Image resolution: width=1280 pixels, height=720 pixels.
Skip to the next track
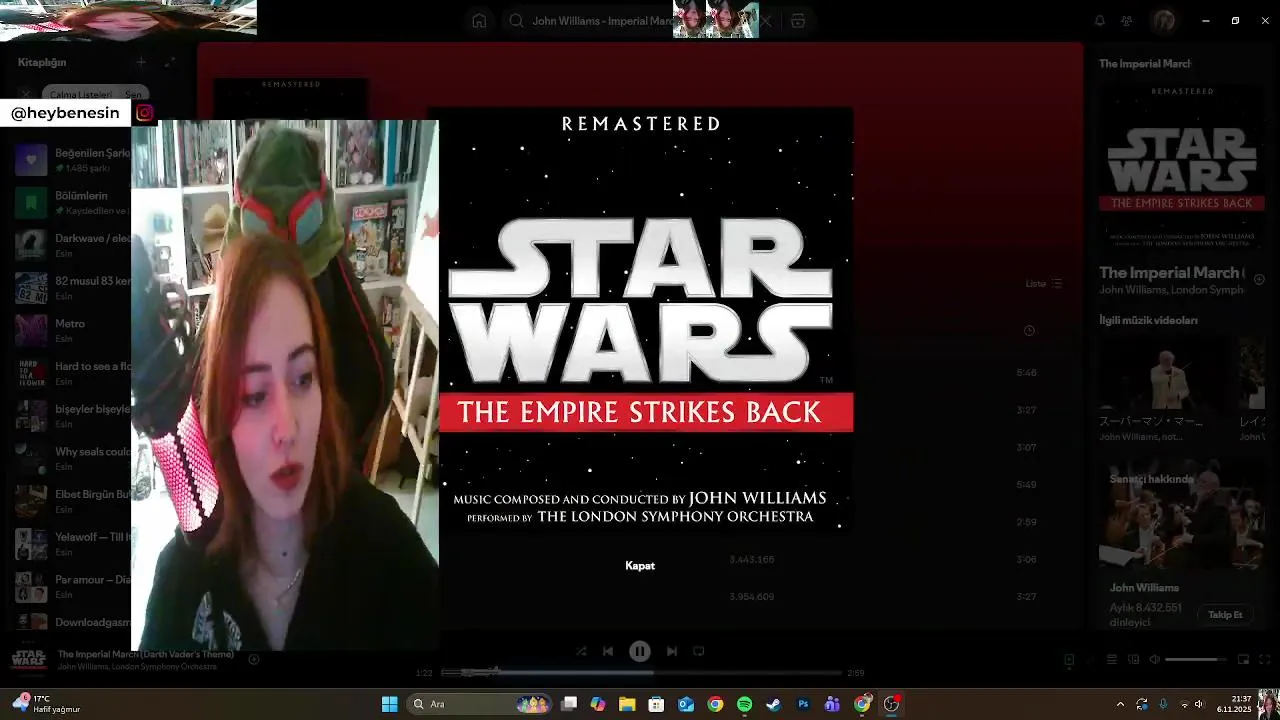(x=672, y=651)
